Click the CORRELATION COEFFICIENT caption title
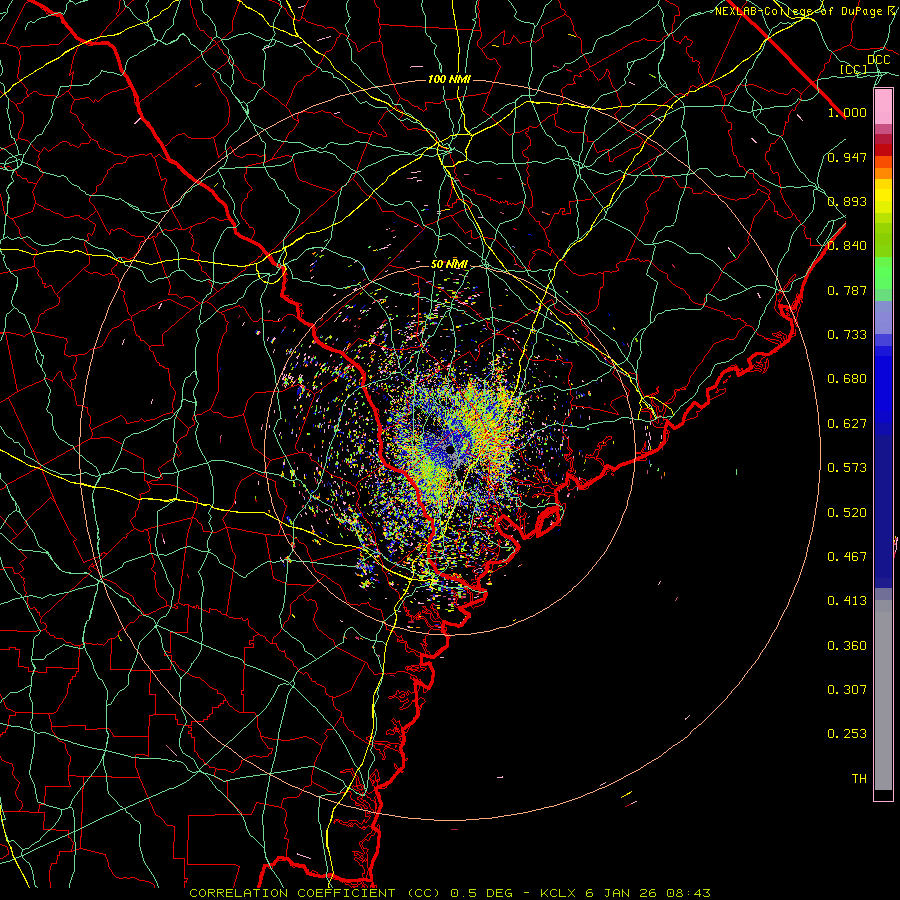Image resolution: width=900 pixels, height=900 pixels. click(x=292, y=893)
